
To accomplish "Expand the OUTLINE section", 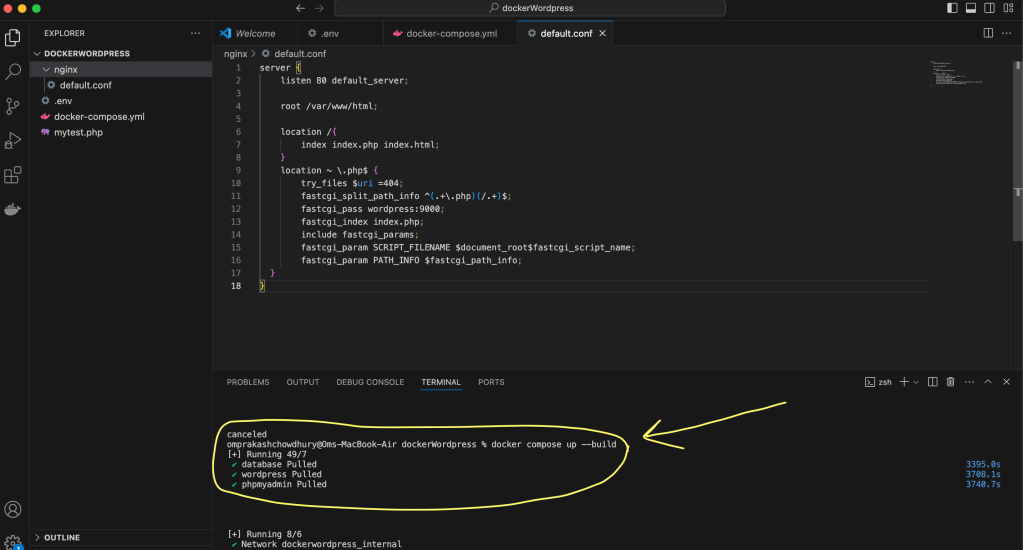I will 64,537.
